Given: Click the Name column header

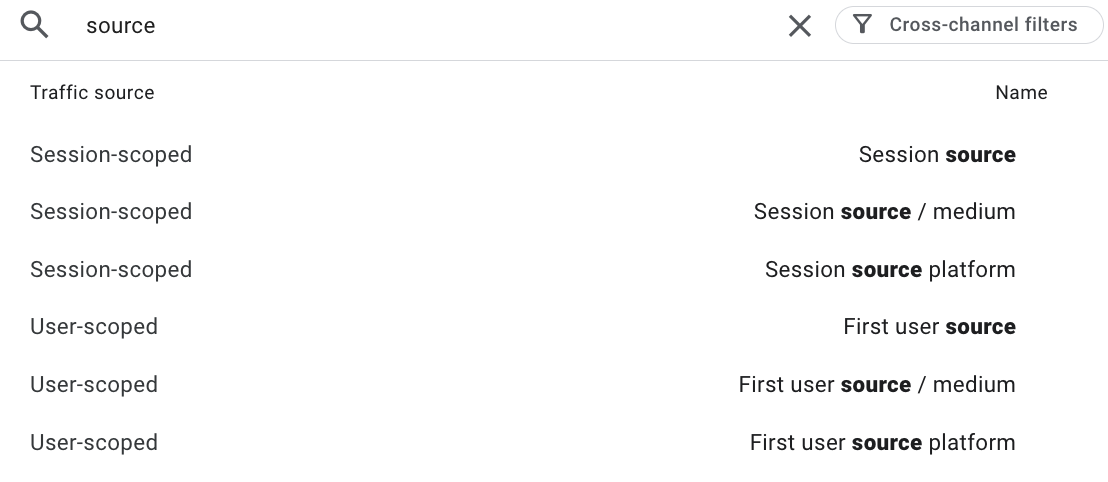Looking at the screenshot, I should 1020,93.
